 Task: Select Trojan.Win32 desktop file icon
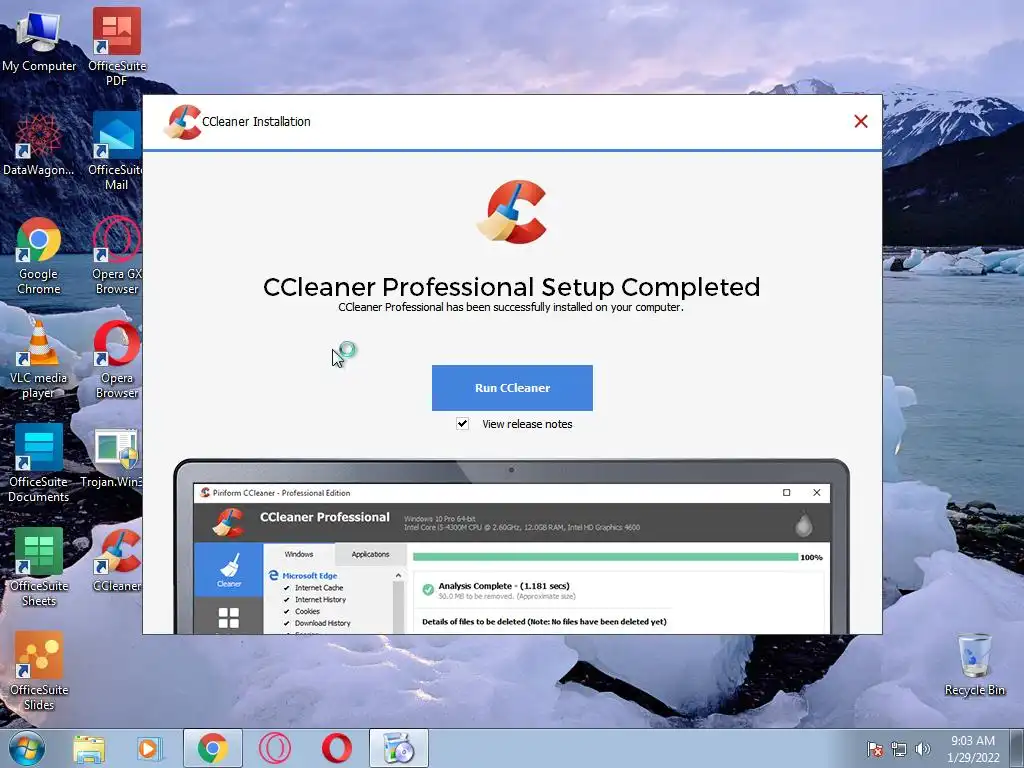[x=112, y=458]
